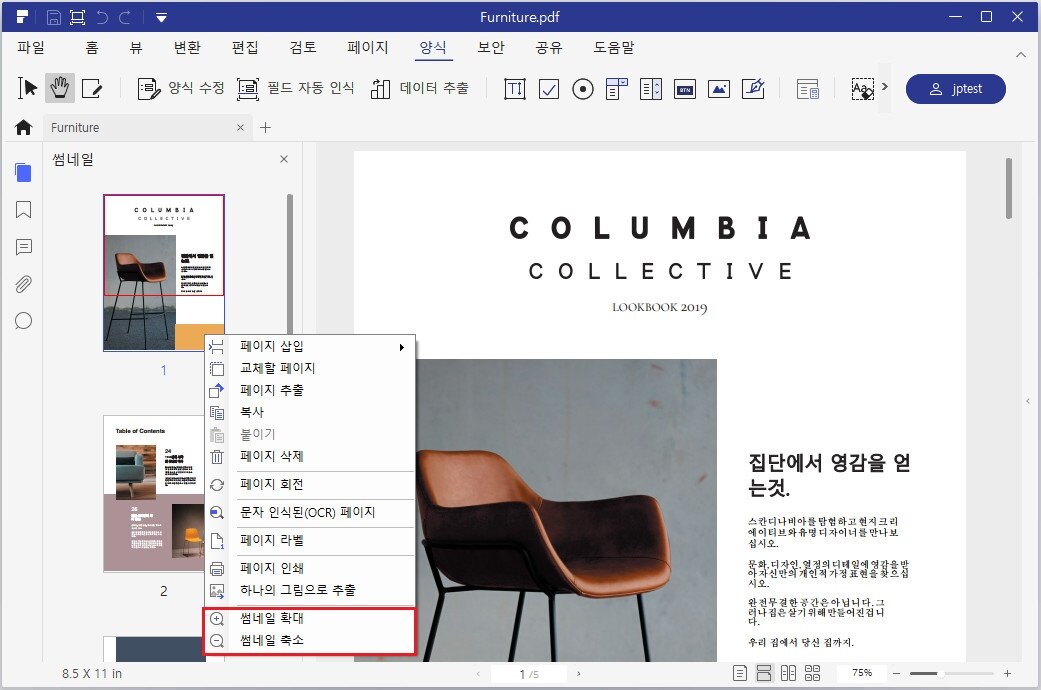Add an image form field

click(x=719, y=89)
